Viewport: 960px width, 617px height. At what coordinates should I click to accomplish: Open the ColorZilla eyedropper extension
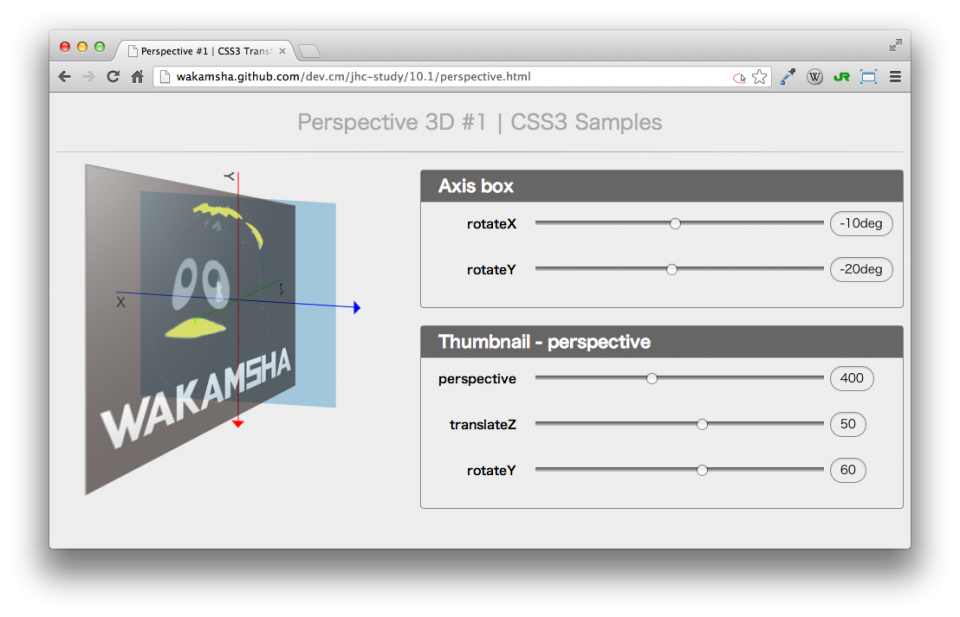[787, 76]
